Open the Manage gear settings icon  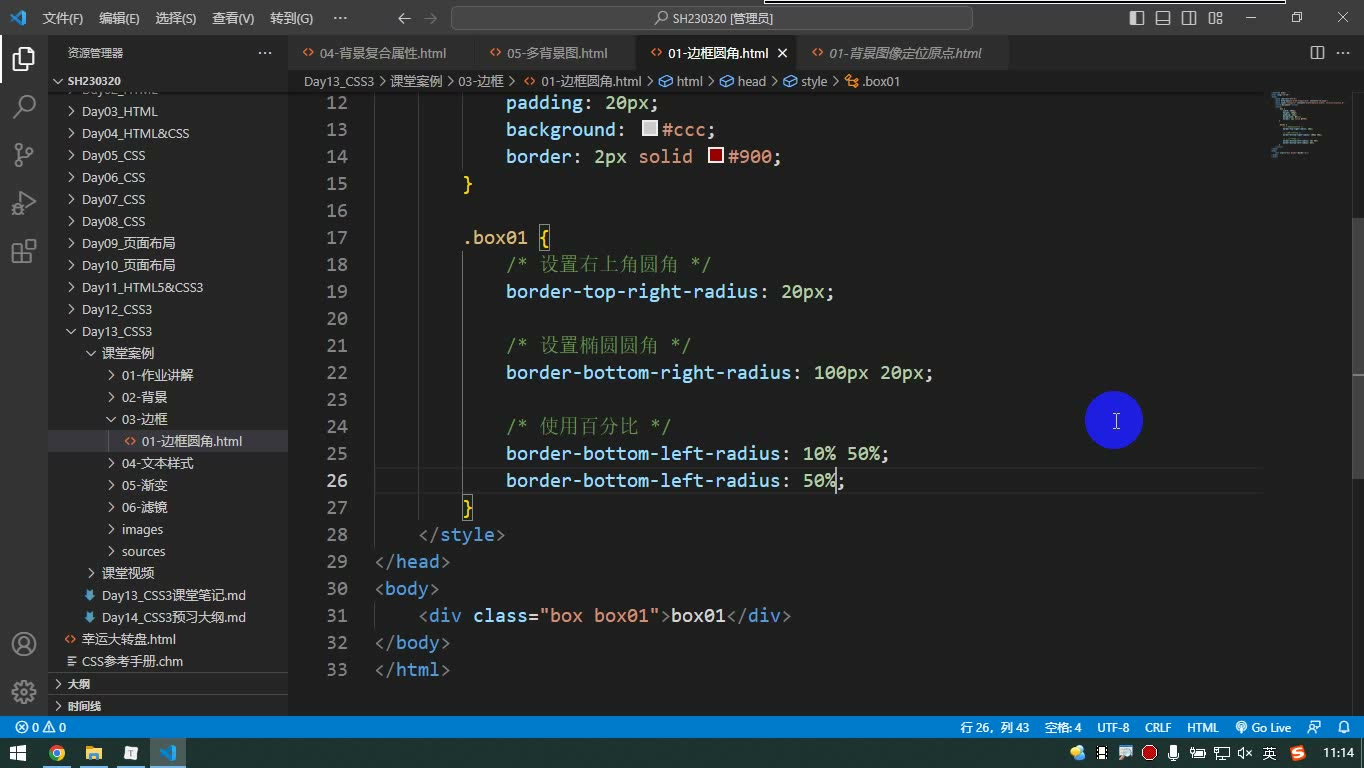[24, 691]
